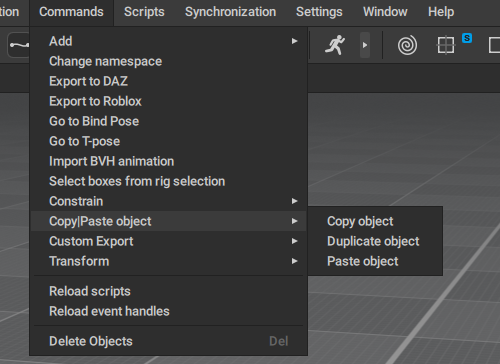This screenshot has width=500, height=364.
Task: Click Reload event handles
Action: coord(168,311)
